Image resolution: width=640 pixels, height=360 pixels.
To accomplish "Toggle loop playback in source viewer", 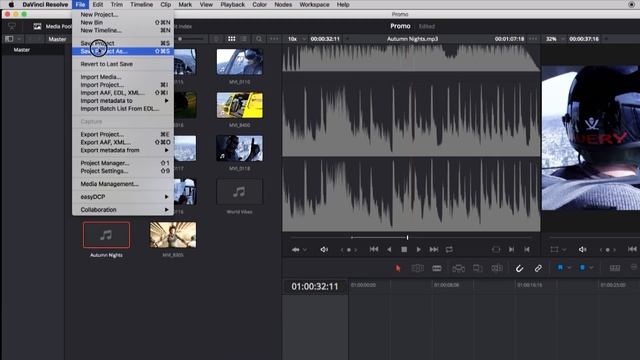I will 449,249.
